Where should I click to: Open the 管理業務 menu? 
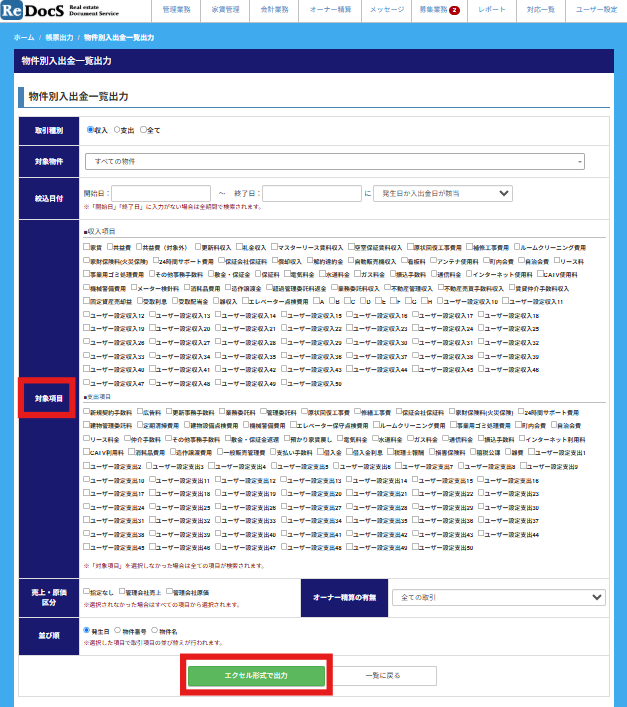coord(176,9)
